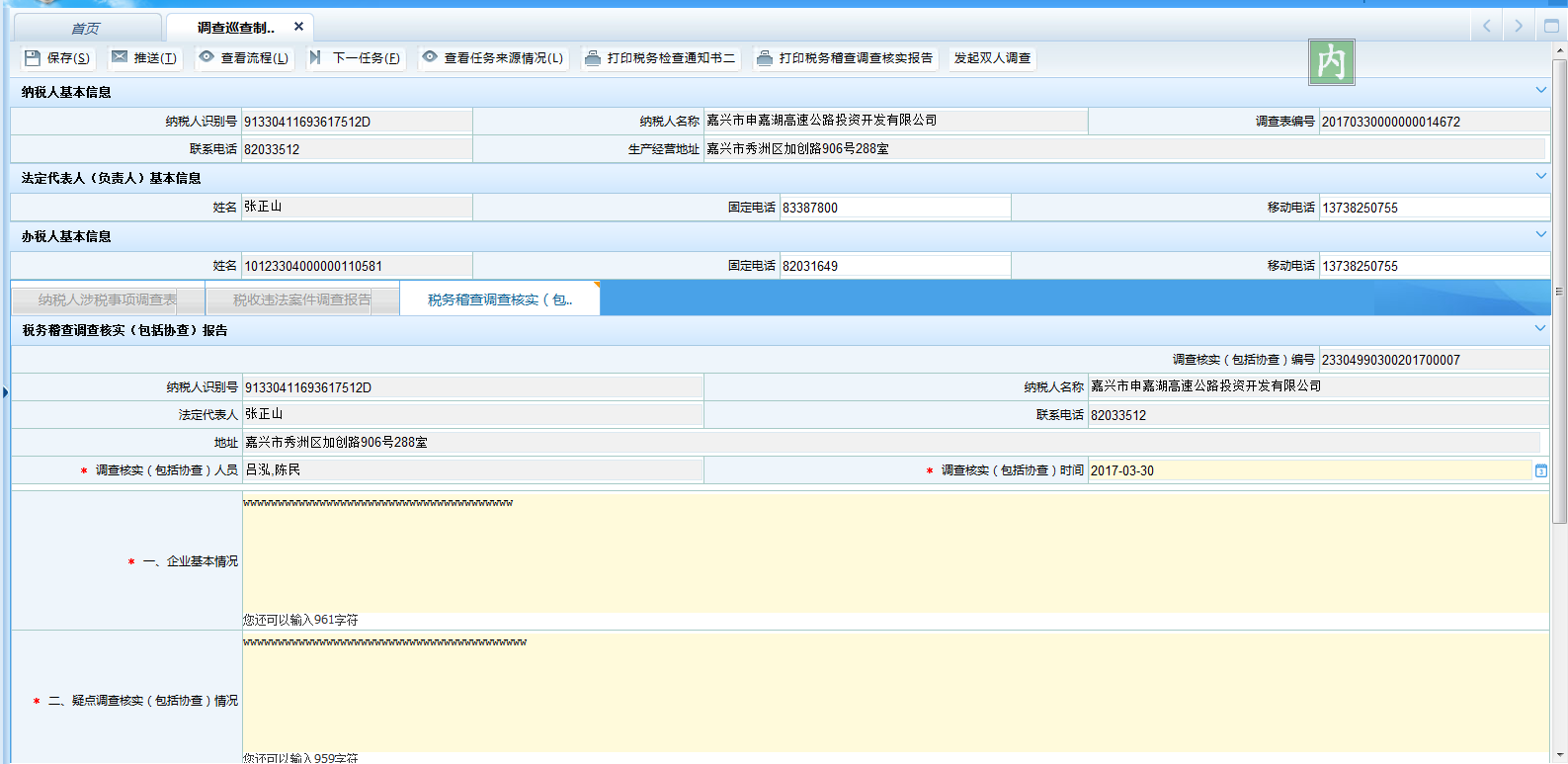1568x764 pixels.
Task: Click the 打印税务稽查调查核实报告 button
Action: pos(845,58)
